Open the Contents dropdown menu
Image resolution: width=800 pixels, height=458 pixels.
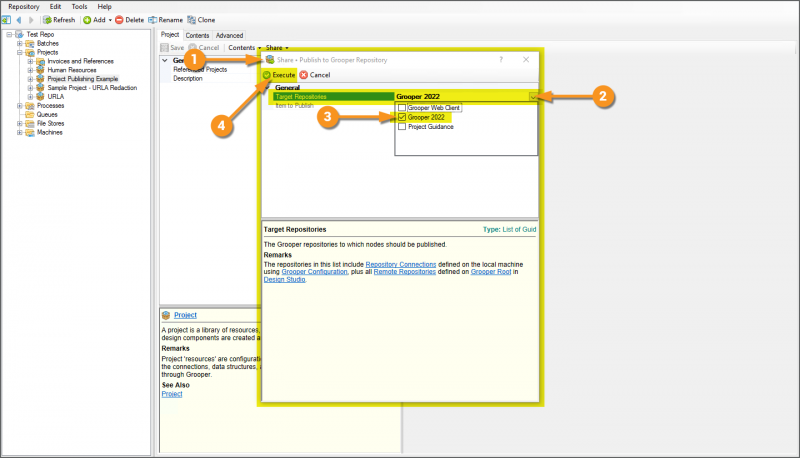coord(244,47)
